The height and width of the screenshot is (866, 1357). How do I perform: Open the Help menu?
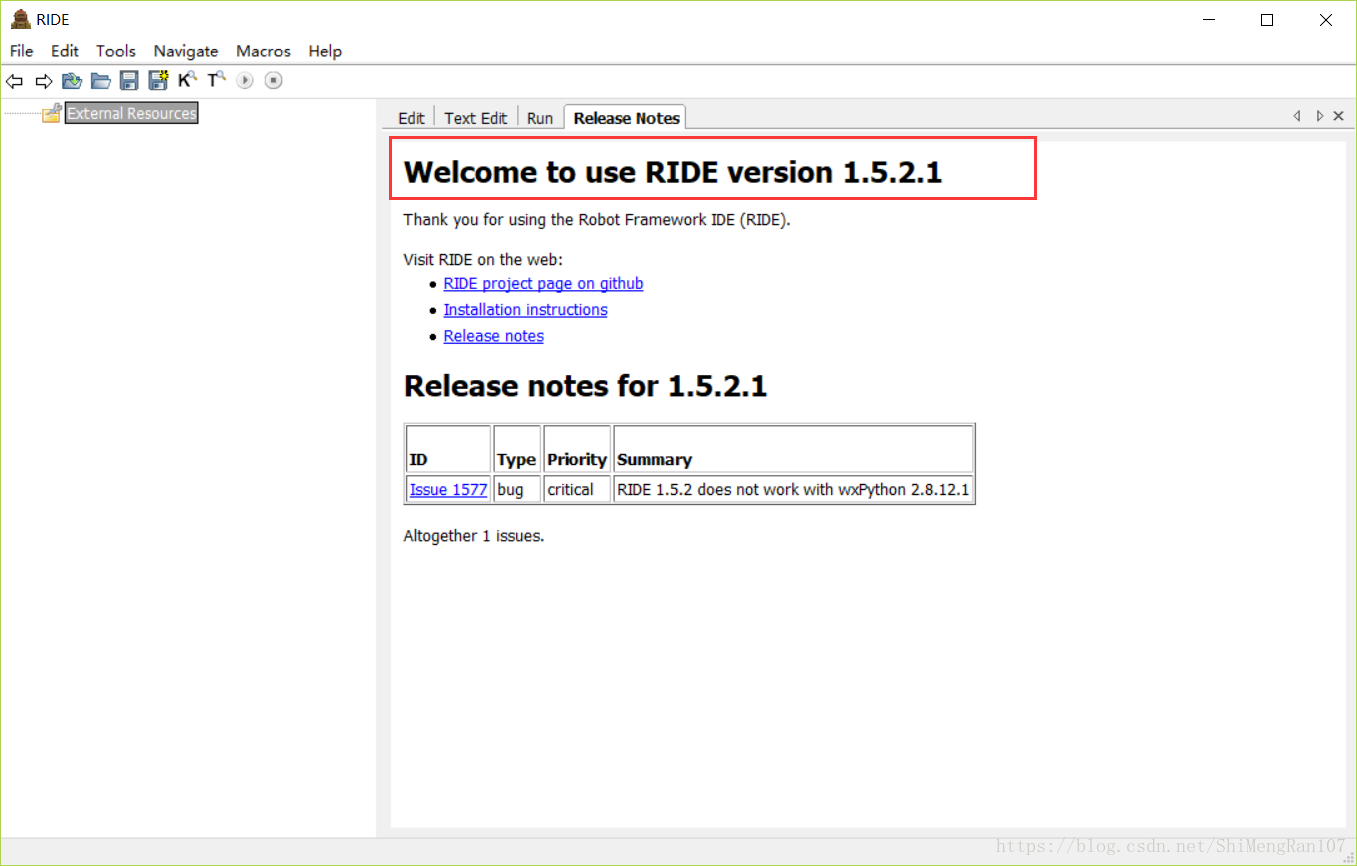point(325,51)
